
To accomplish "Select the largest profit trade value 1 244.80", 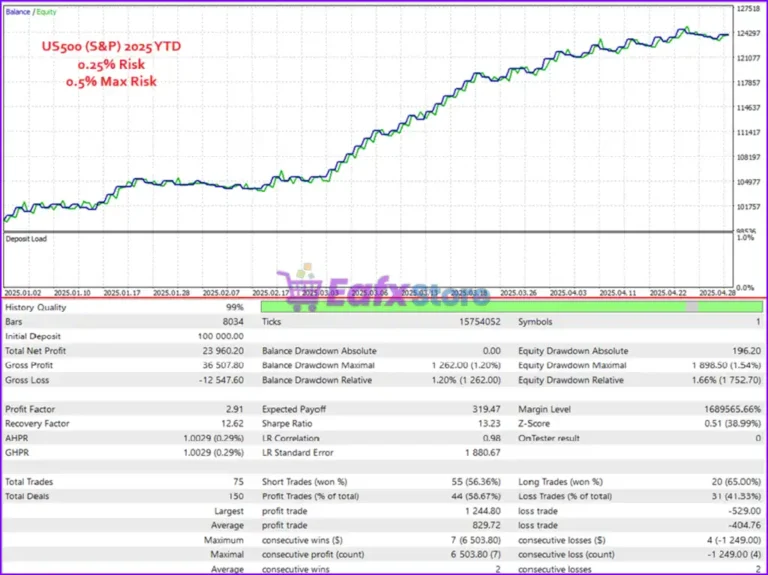I will (x=483, y=511).
